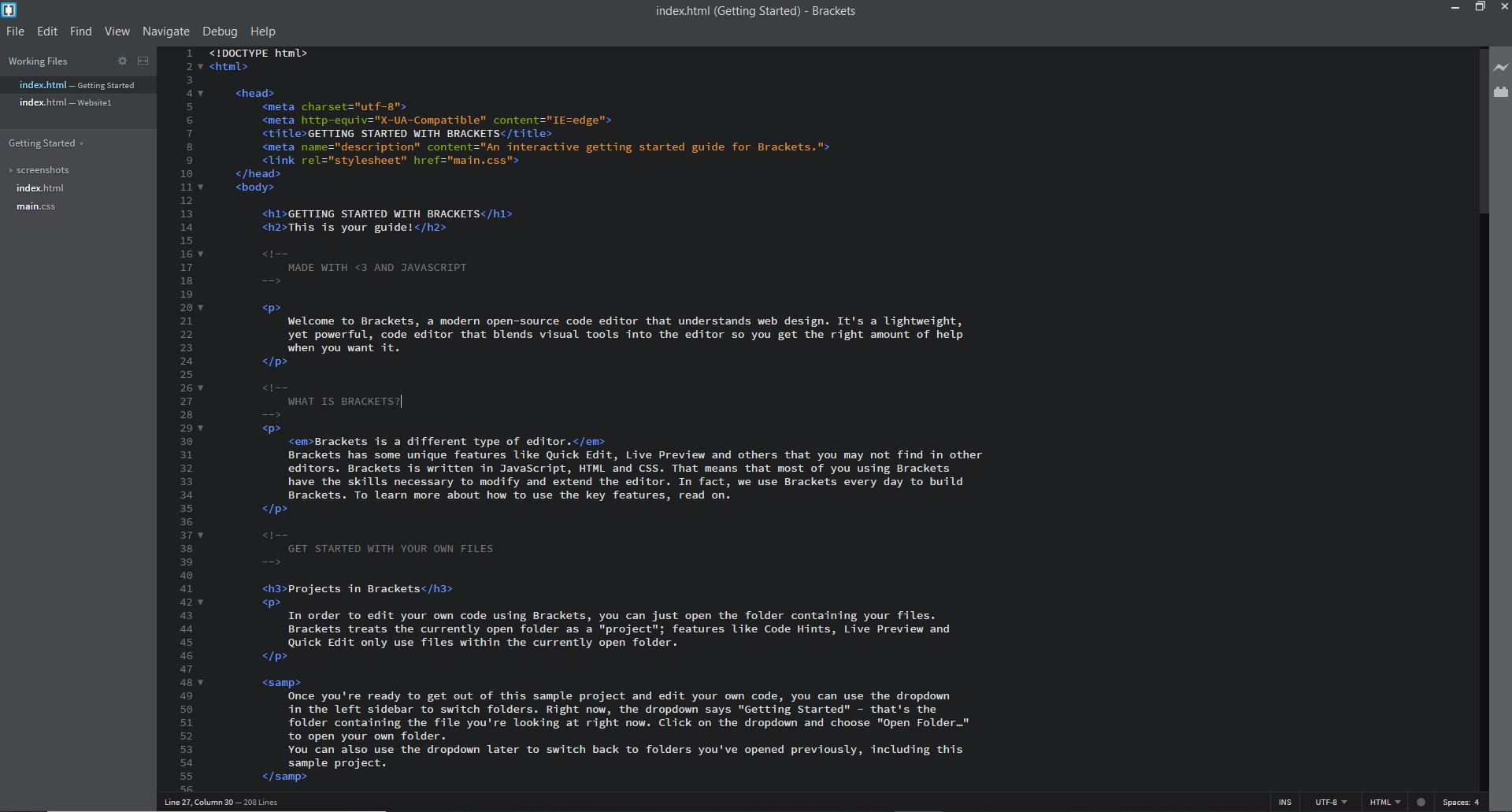This screenshot has height=812, width=1512.
Task: Open the Edit menu
Action: (47, 32)
